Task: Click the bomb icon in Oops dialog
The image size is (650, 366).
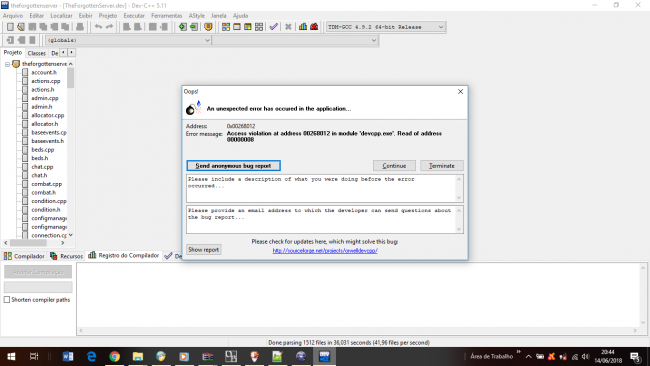Action: pyautogui.click(x=193, y=108)
